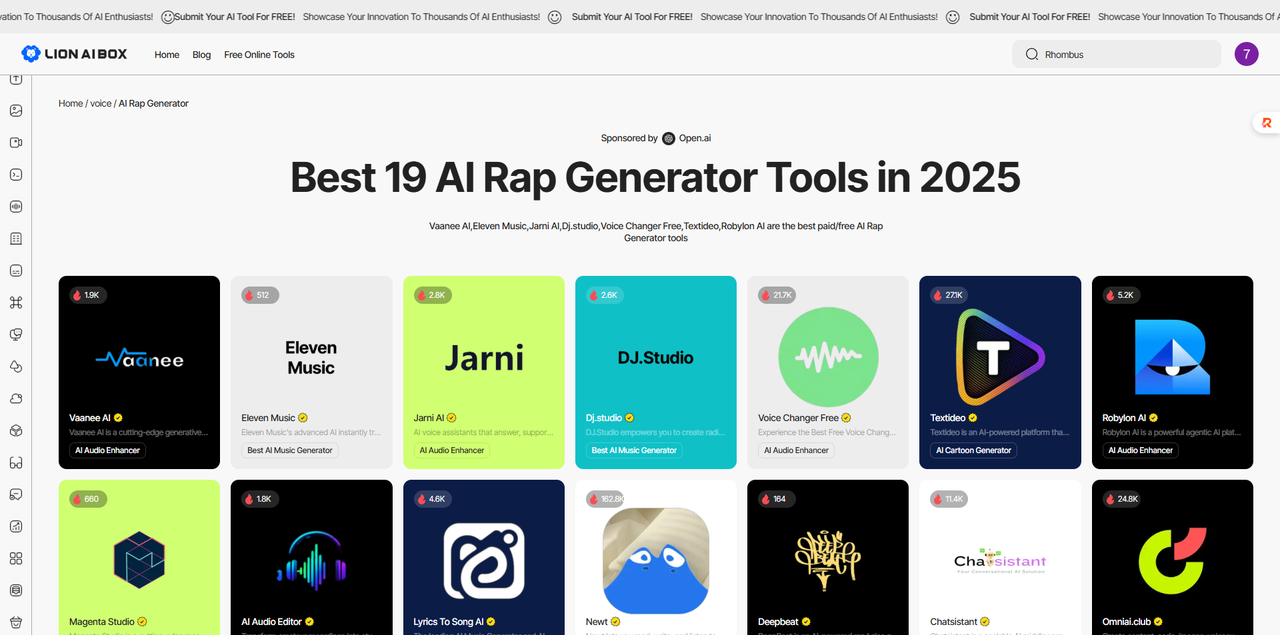Open the Magenta Studio hexagon logo
This screenshot has width=1280, height=635.
[x=139, y=560]
